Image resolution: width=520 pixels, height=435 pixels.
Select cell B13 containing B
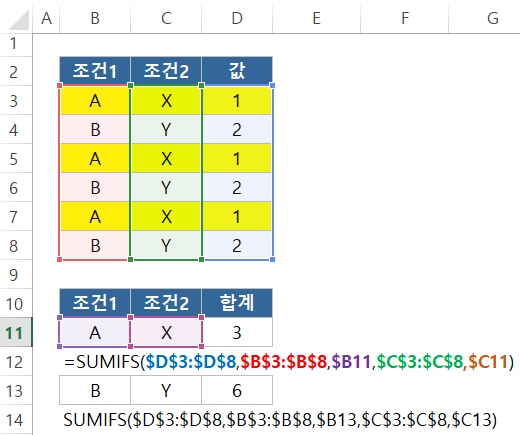click(95, 390)
